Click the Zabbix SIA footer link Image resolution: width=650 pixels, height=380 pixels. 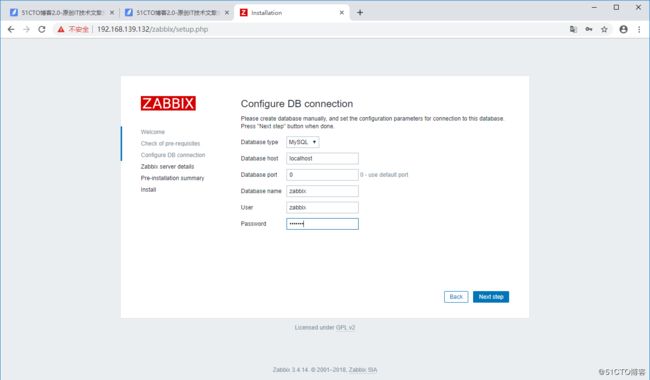tap(363, 370)
